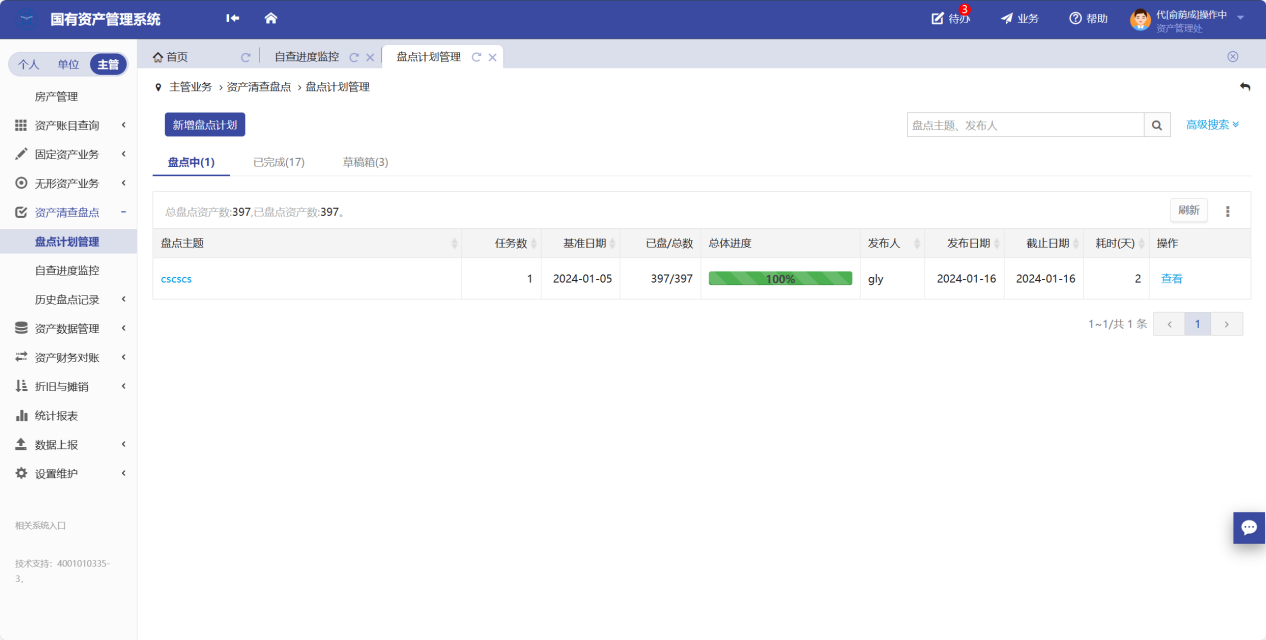The image size is (1266, 640).
Task: Click the back arrow beside the breadcrumb
Action: pos(1245,87)
